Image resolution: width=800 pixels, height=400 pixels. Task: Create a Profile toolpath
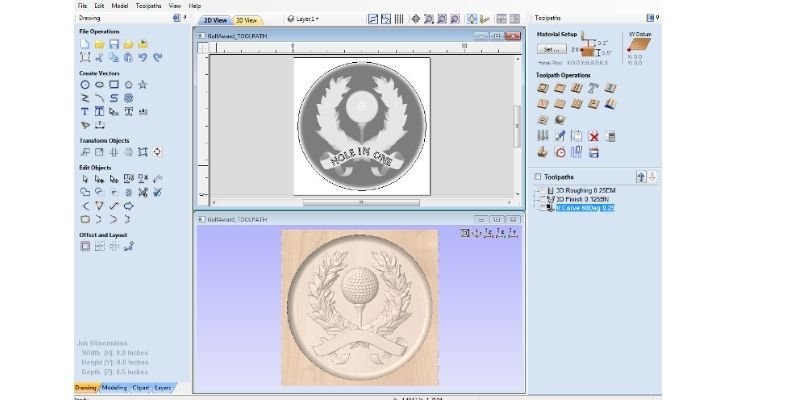tap(543, 88)
